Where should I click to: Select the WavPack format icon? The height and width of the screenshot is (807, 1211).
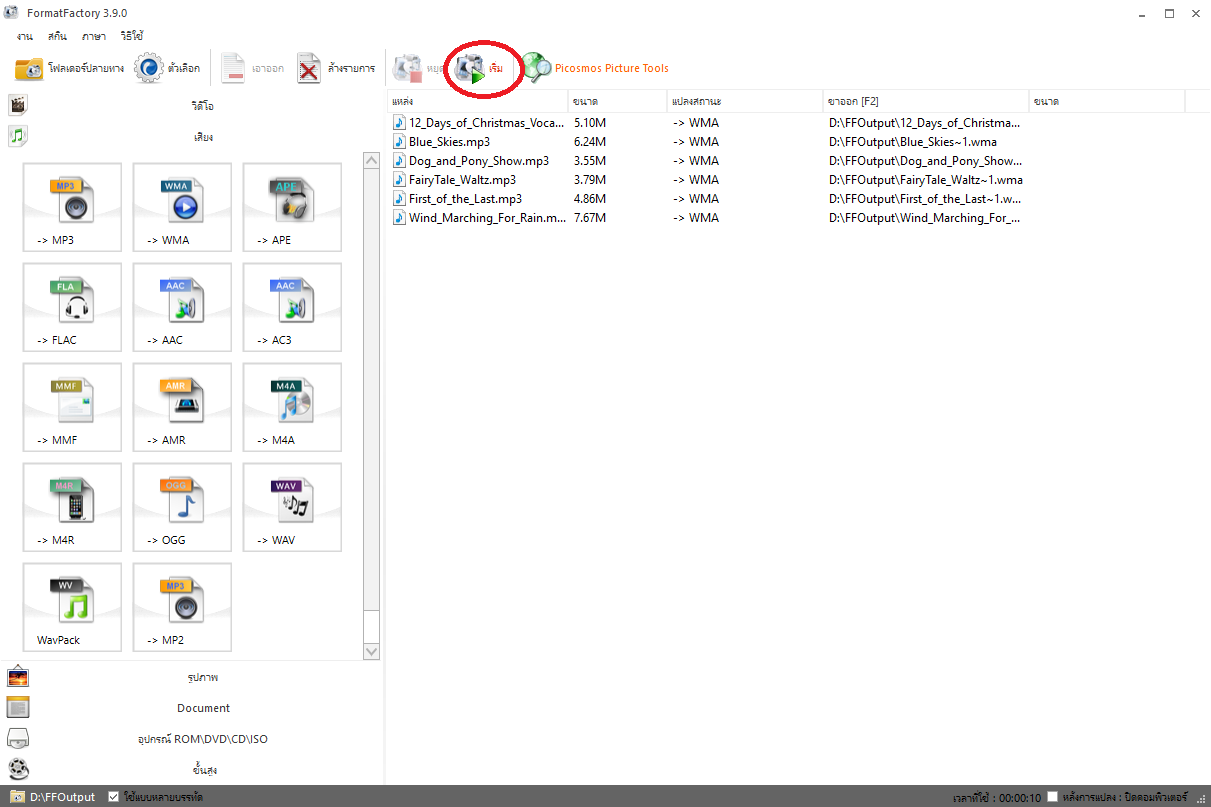72,607
